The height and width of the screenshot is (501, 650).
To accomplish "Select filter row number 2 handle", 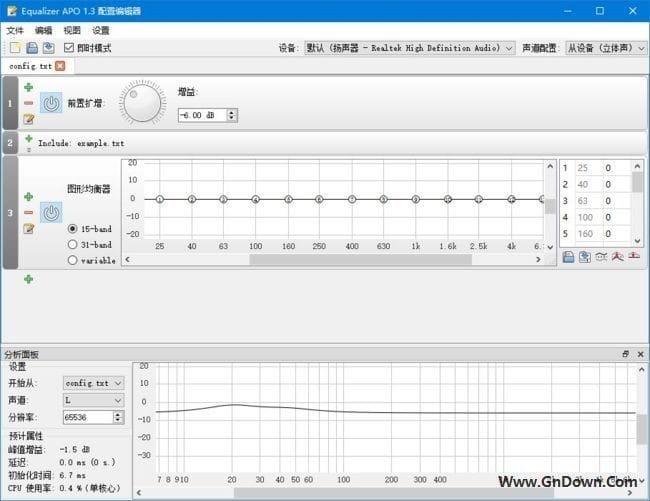I will coord(10,143).
